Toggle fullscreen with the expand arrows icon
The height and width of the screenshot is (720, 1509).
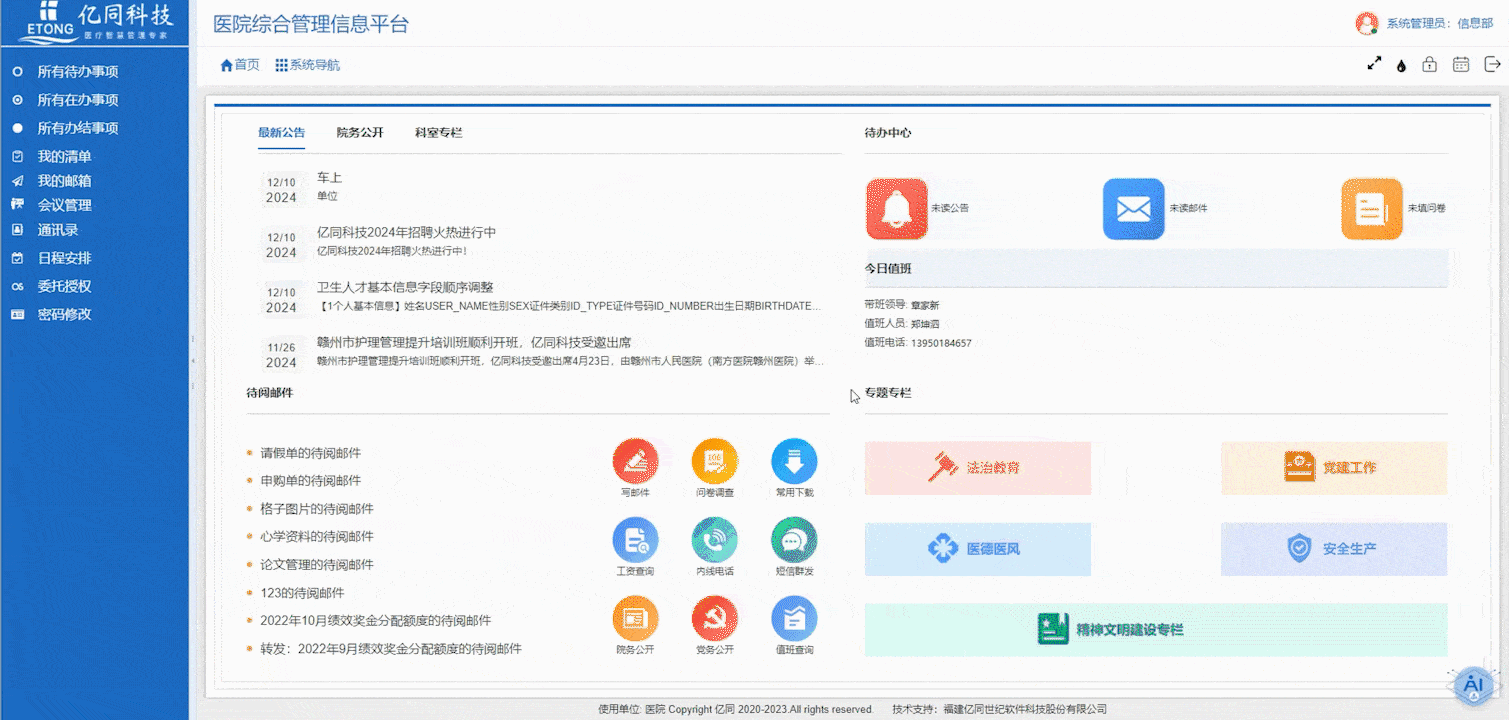tap(1374, 64)
